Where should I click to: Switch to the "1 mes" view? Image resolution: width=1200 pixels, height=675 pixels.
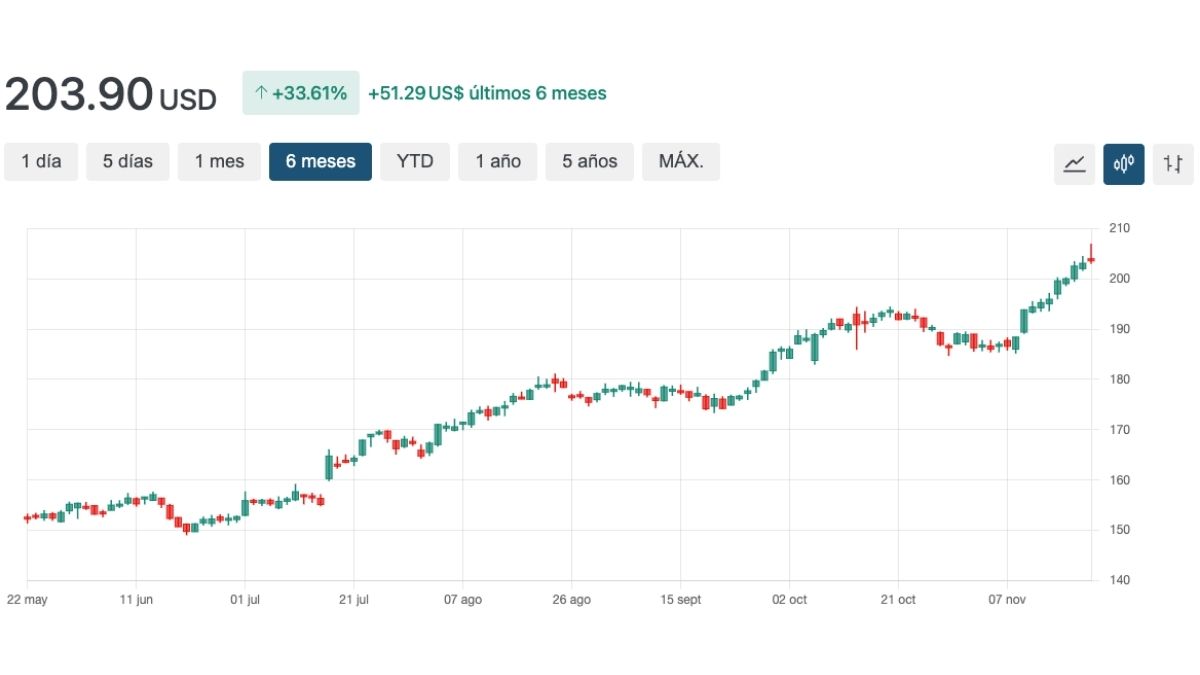(219, 161)
